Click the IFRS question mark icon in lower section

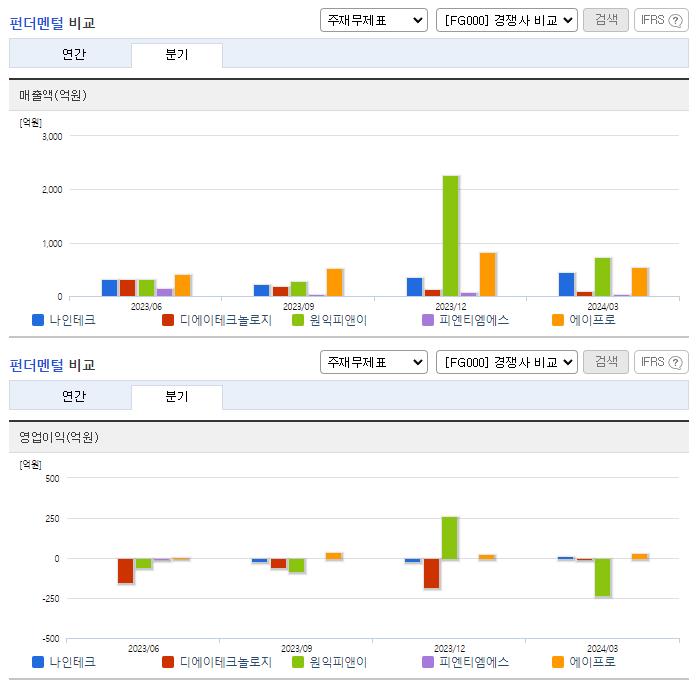(x=675, y=363)
